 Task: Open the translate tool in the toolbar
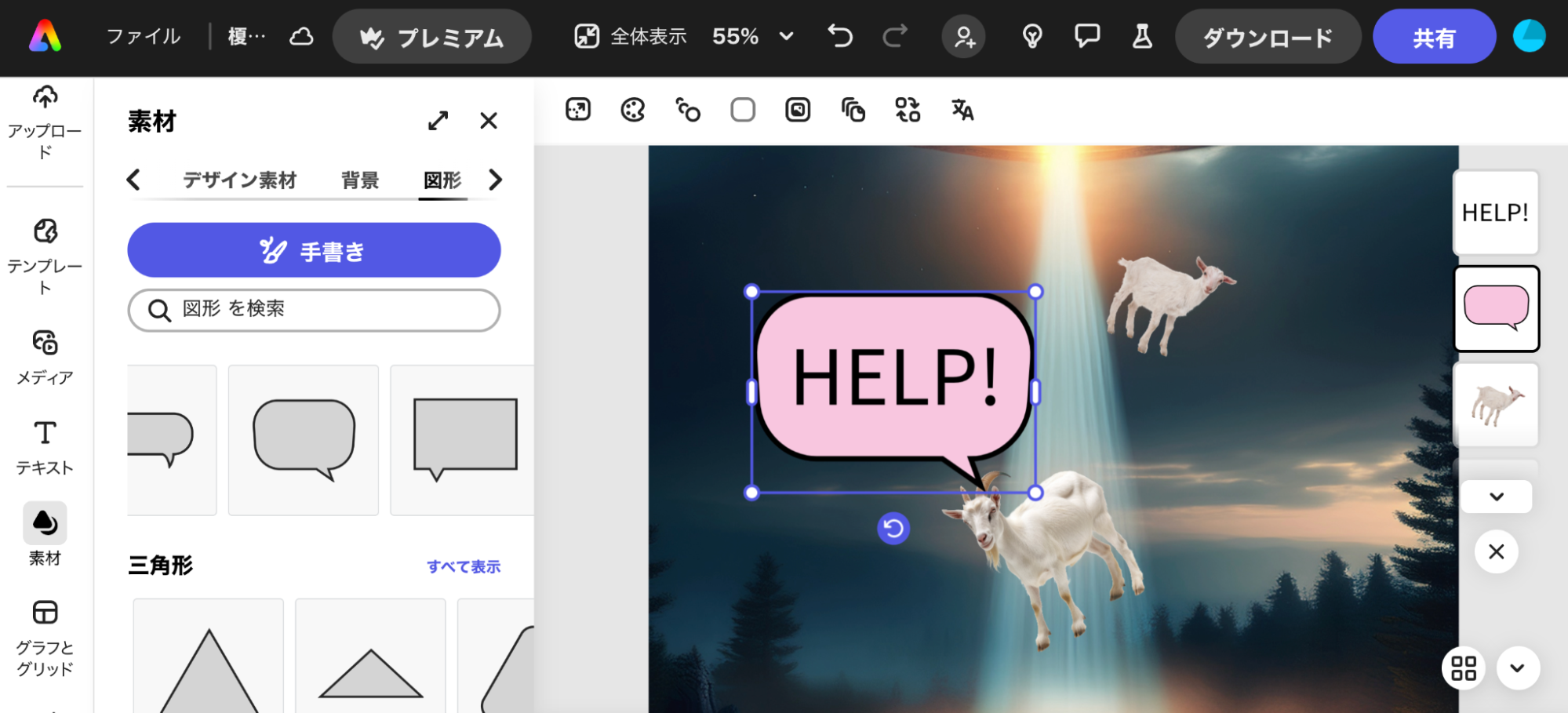click(962, 110)
